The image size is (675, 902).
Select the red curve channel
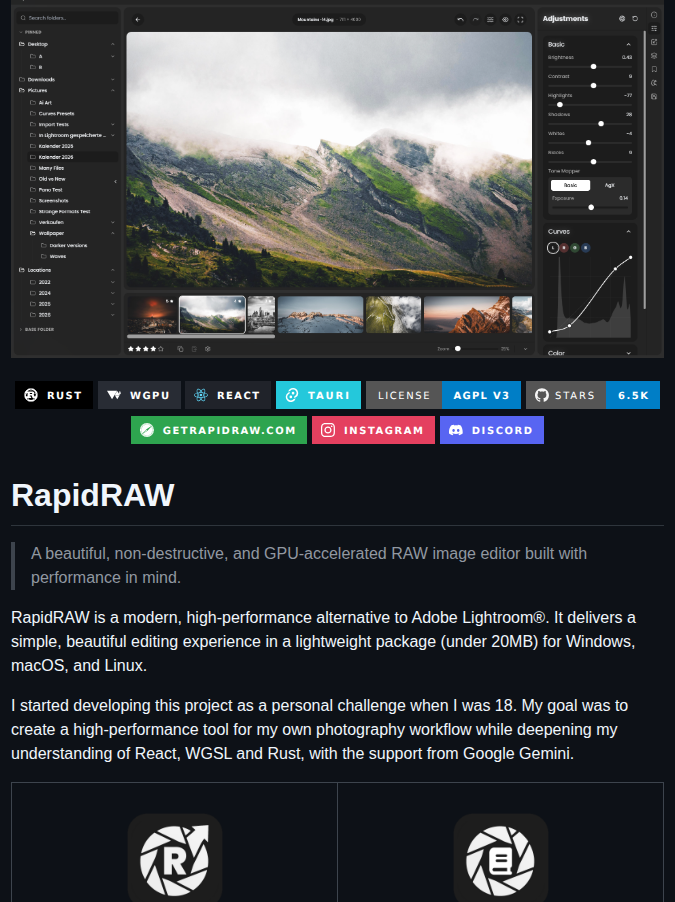click(565, 248)
